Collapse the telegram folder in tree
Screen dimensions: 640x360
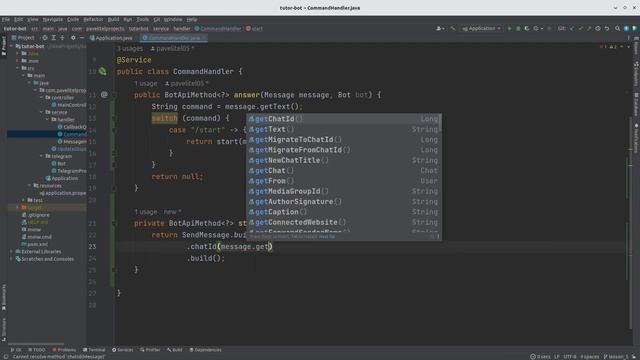42,156
